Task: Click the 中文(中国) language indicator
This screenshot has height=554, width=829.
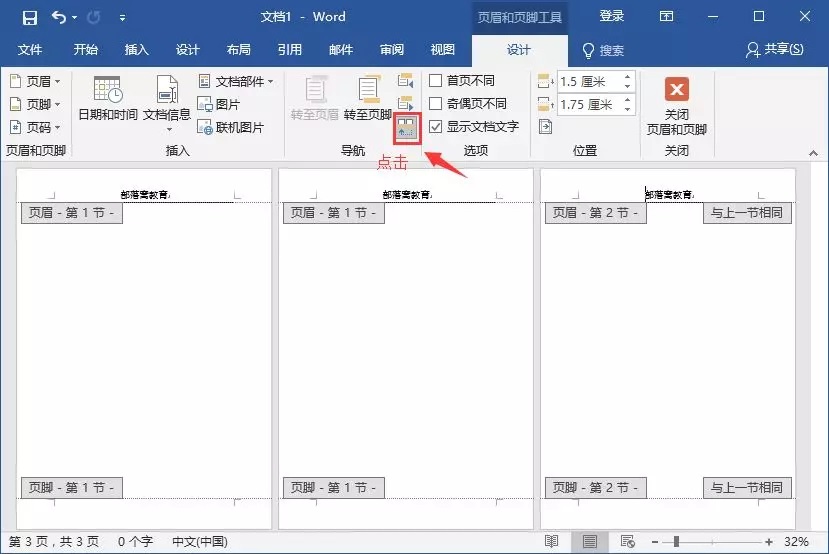Action: (200, 541)
